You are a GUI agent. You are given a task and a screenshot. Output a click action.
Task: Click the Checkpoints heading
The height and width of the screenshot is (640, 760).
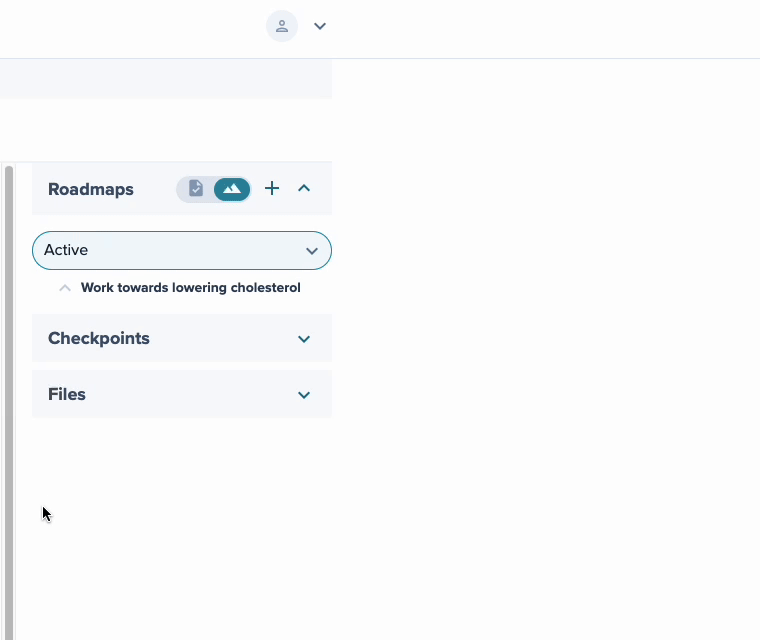point(99,338)
